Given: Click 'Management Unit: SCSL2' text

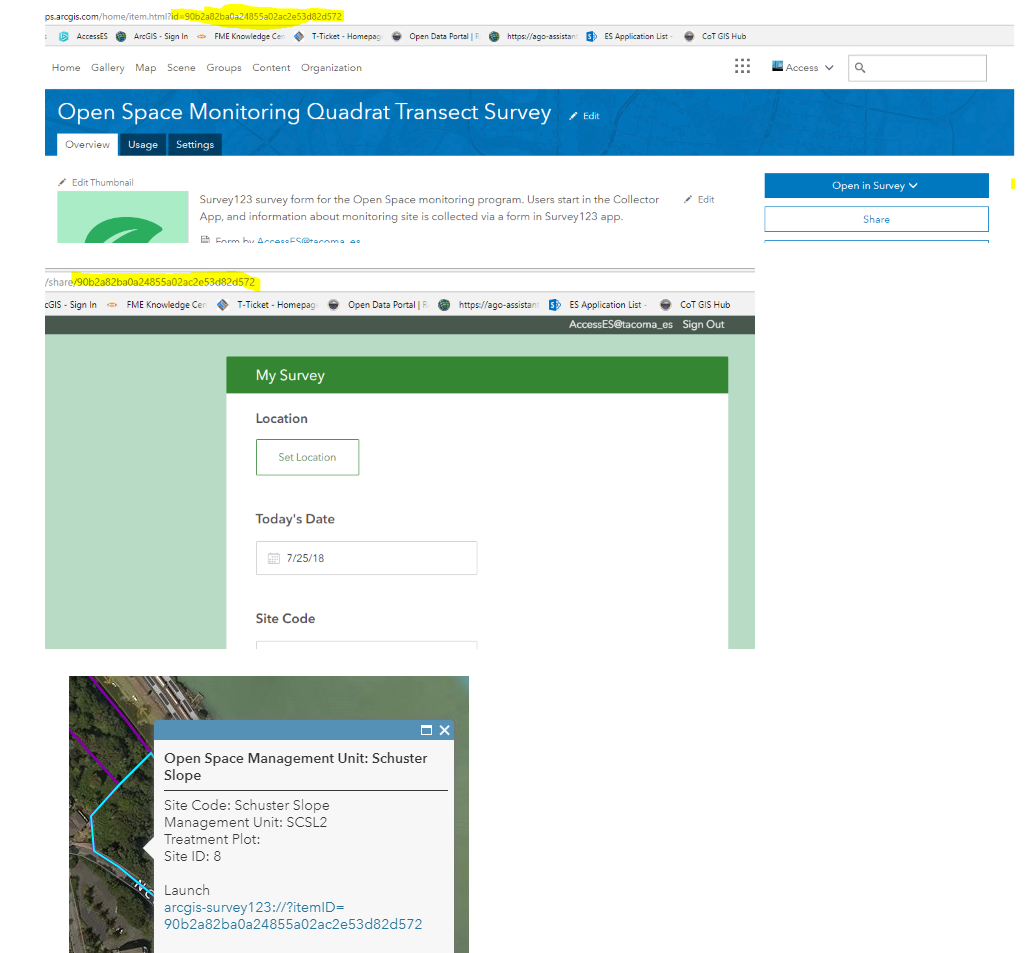Looking at the screenshot, I should (x=245, y=822).
